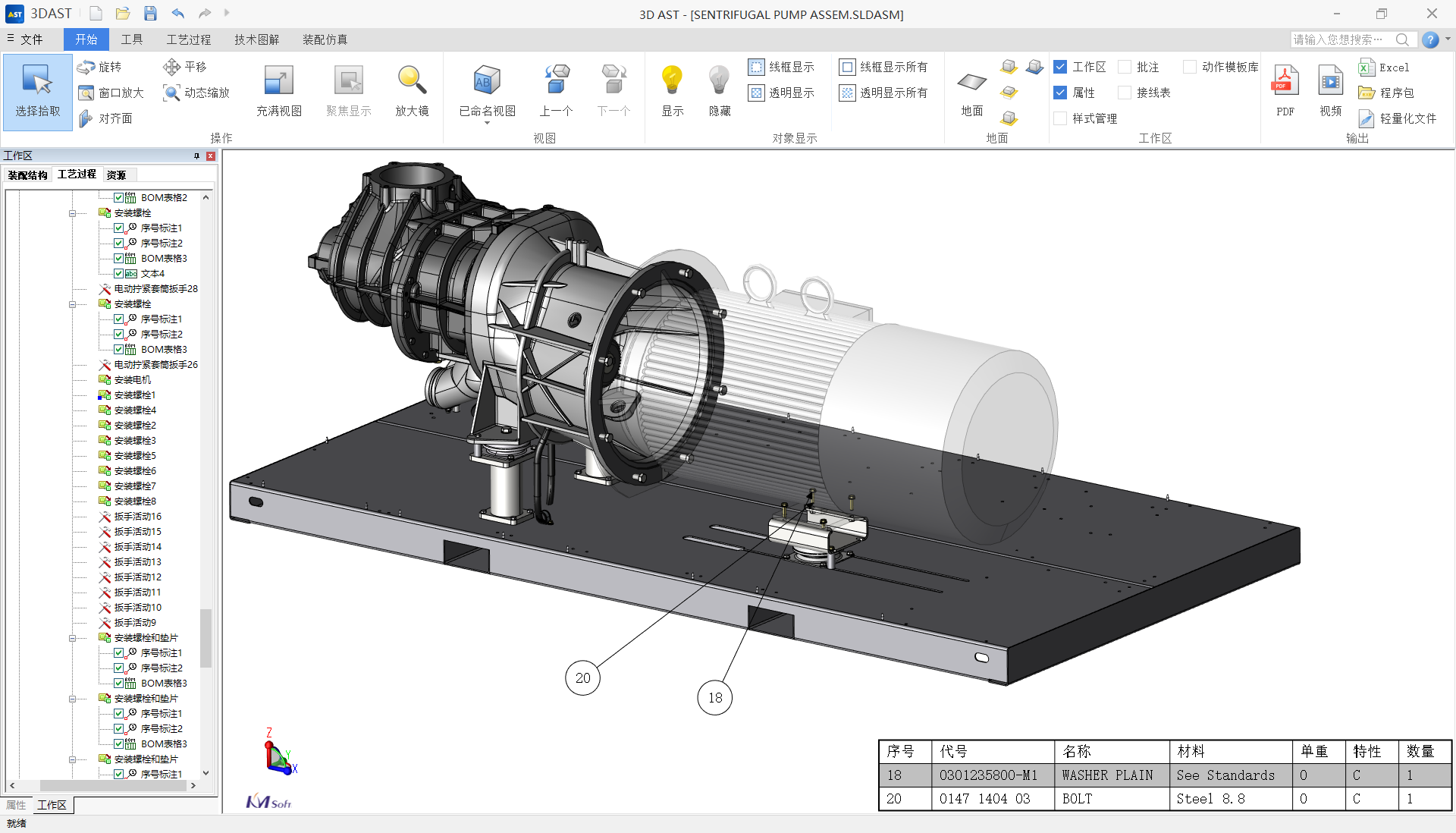Enable the 批注 checkbox
The width and height of the screenshot is (1456, 833).
(1125, 67)
